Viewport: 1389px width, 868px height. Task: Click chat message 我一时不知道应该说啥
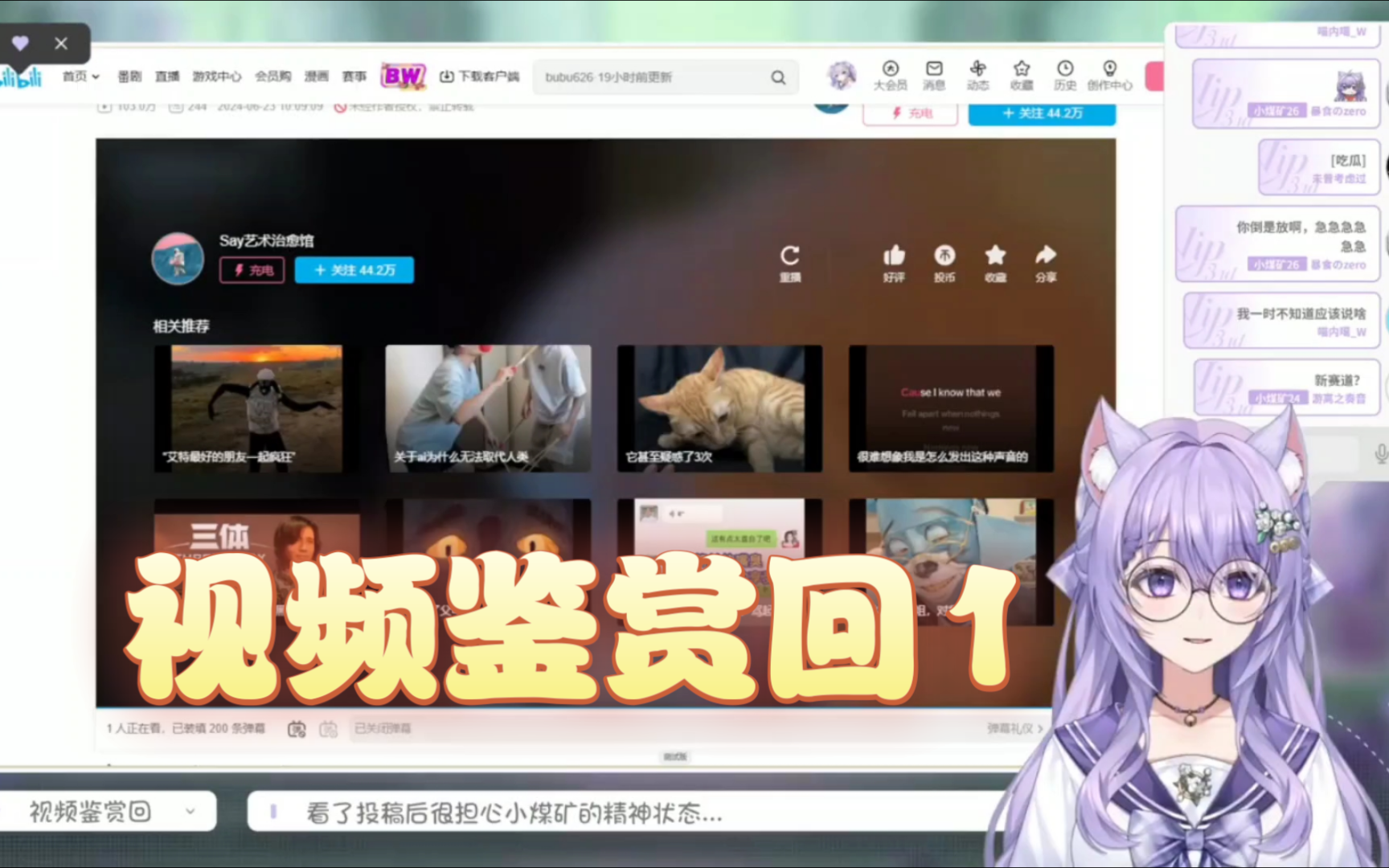(x=1281, y=321)
